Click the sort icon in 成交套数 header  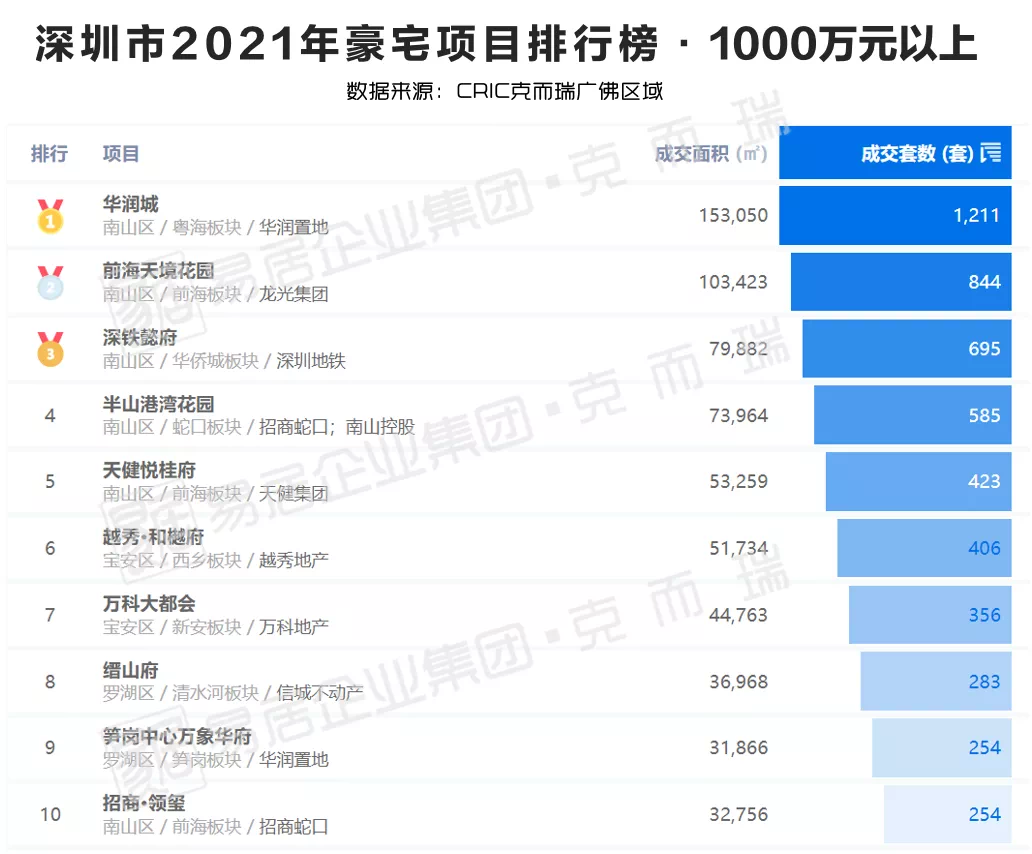coord(991,153)
